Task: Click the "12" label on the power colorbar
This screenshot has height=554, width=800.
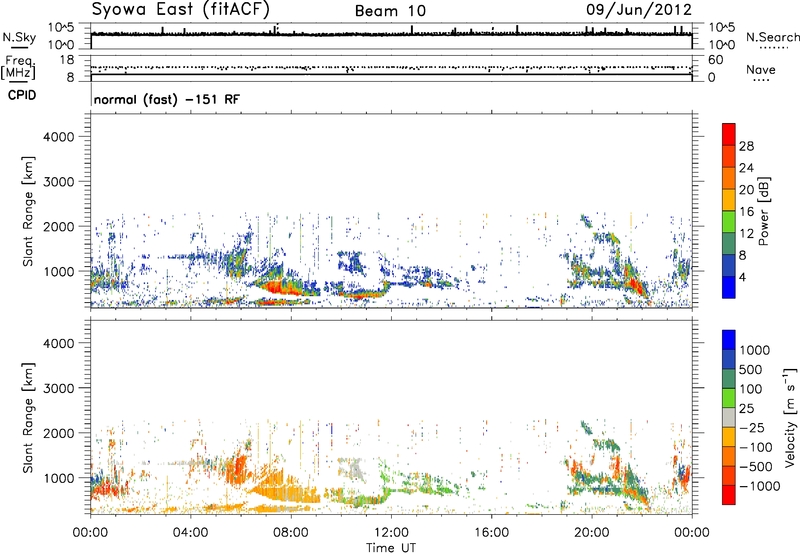Action: 746,234
